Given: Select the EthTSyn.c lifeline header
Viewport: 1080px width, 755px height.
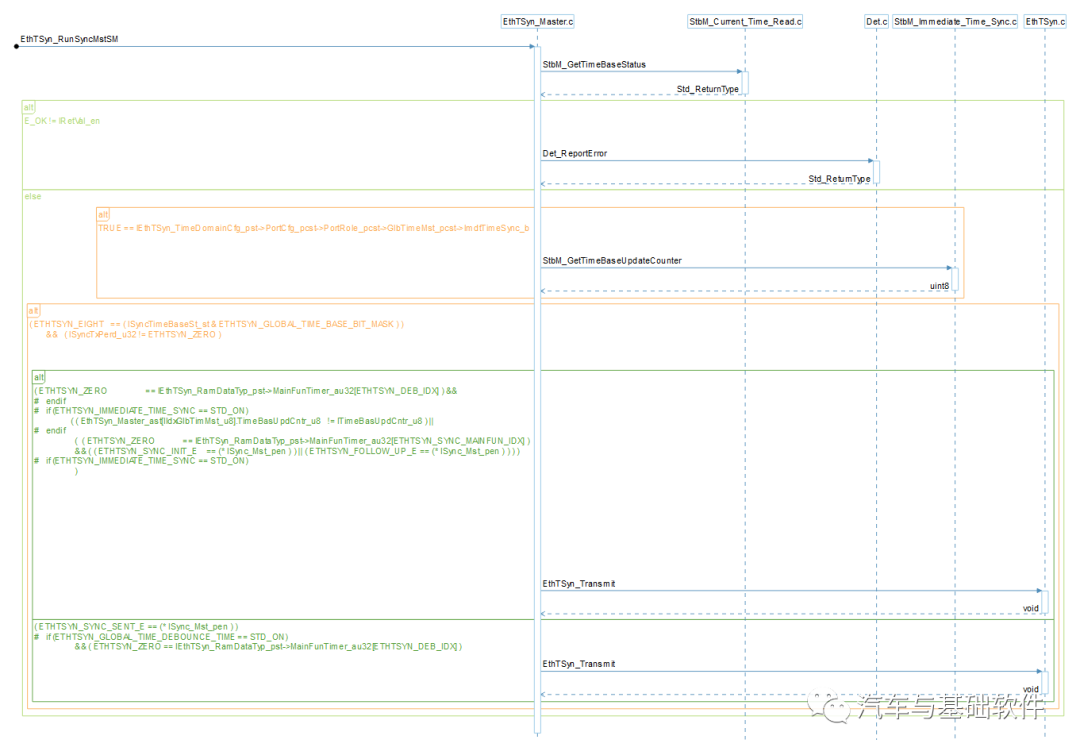Looking at the screenshot, I should pyautogui.click(x=1045, y=21).
